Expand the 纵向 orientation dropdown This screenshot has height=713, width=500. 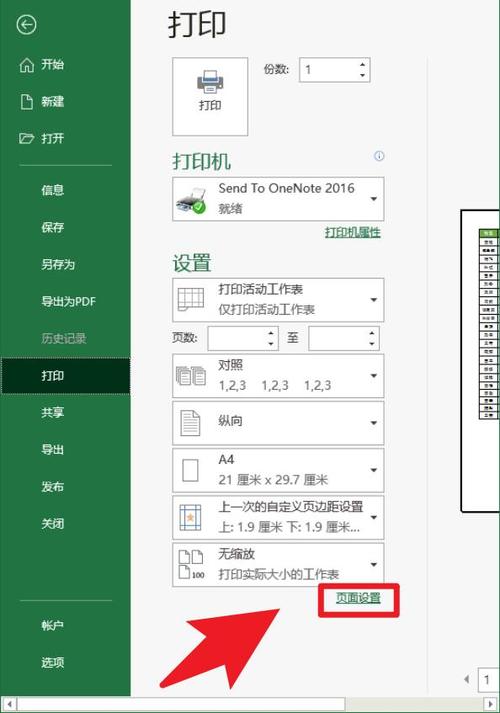pos(278,423)
